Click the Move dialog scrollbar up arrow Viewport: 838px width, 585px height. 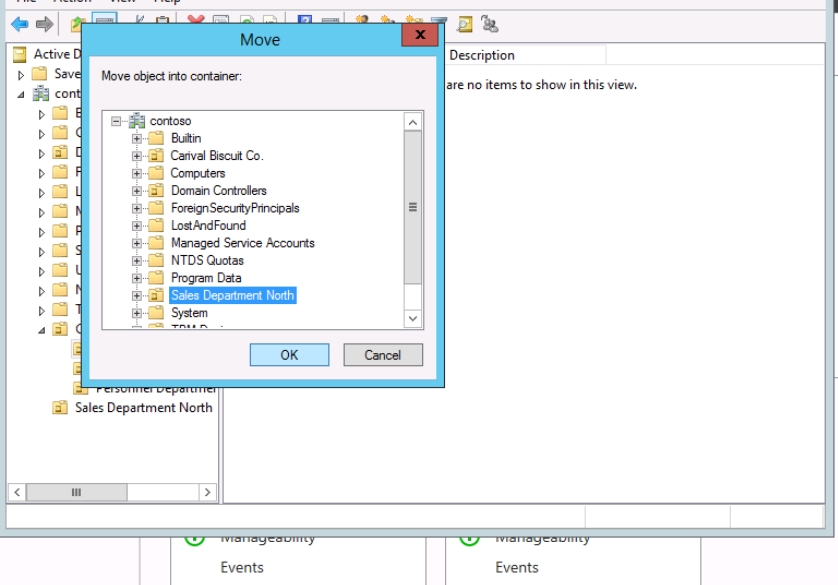tap(413, 122)
